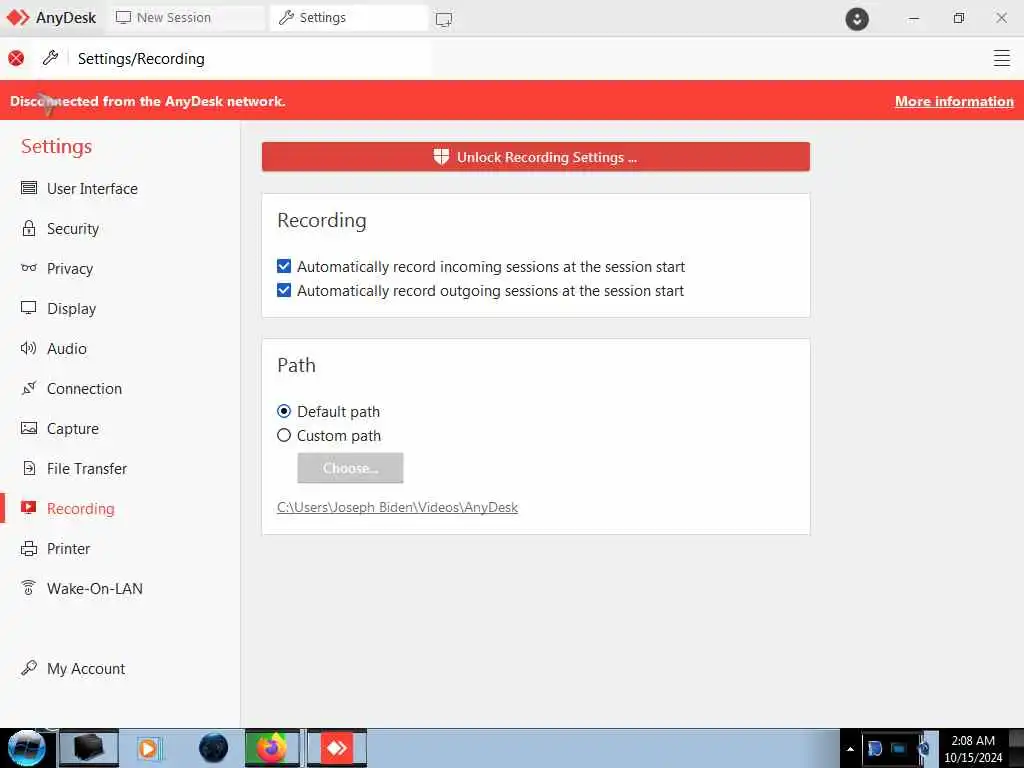Screen dimensions: 1024x768
Task: Toggle automatically record outgoing sessions checkbox
Action: coord(283,290)
